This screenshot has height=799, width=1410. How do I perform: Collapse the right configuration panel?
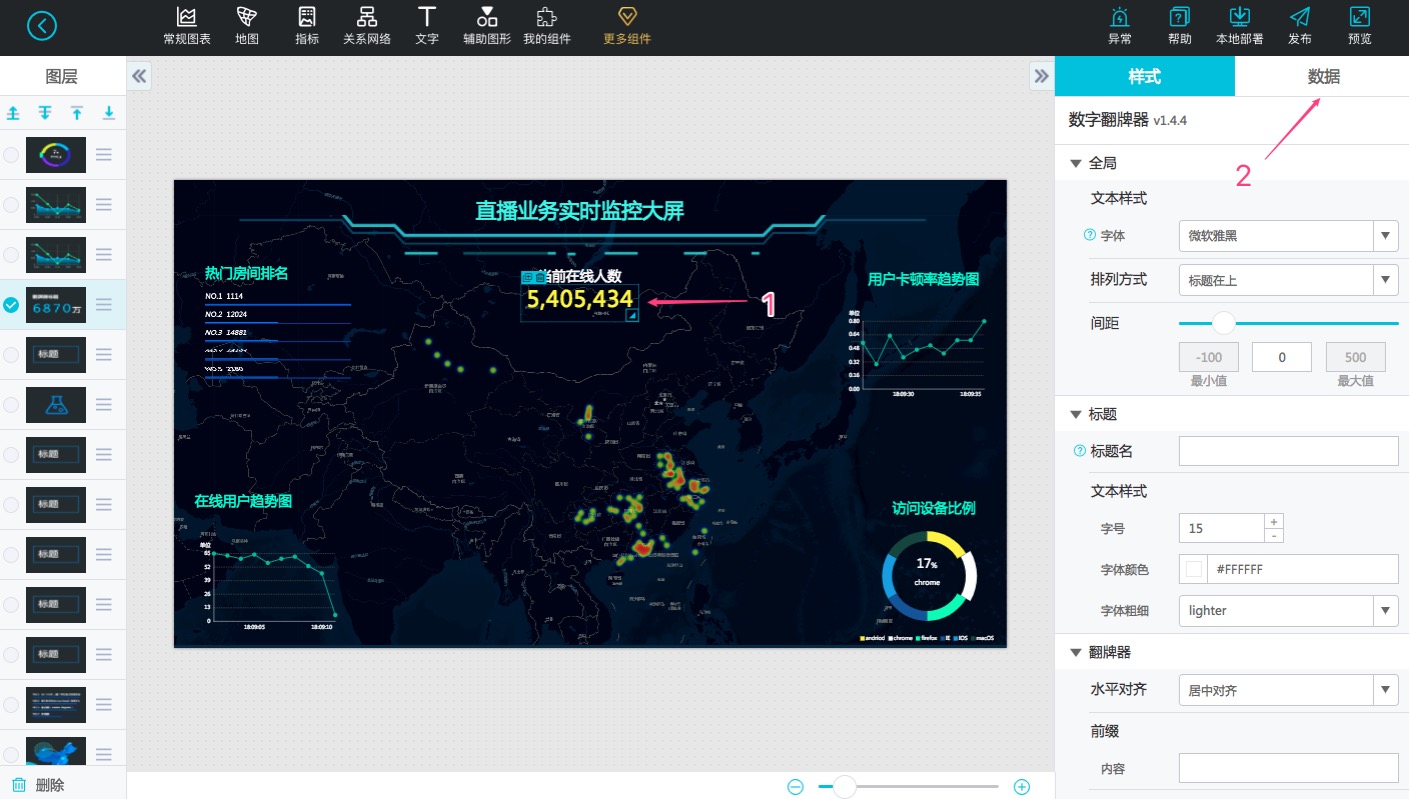[x=1042, y=76]
